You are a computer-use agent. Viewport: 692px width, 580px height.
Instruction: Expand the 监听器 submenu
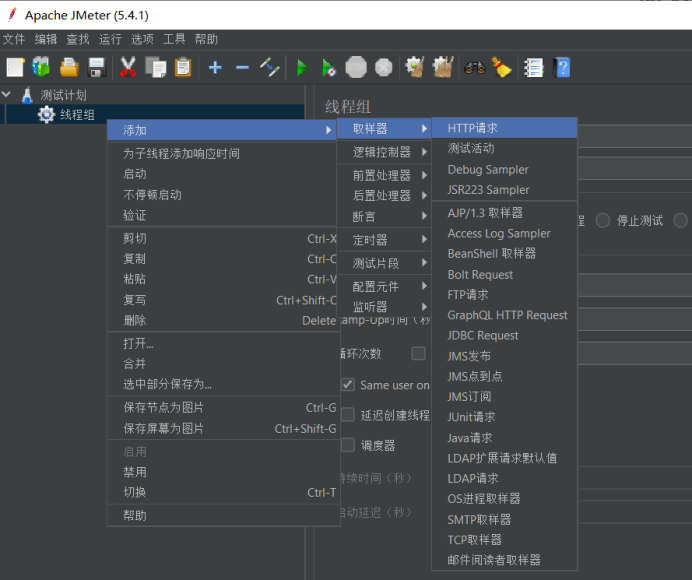tap(384, 306)
